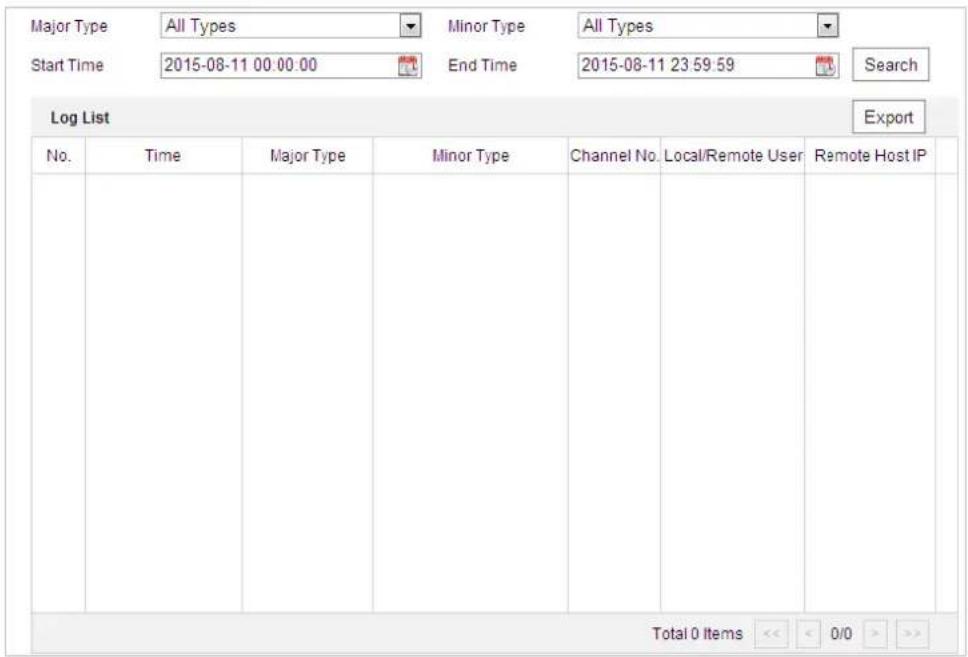Select the Minor Type column header
This screenshot has width=968, height=657.
470,156
